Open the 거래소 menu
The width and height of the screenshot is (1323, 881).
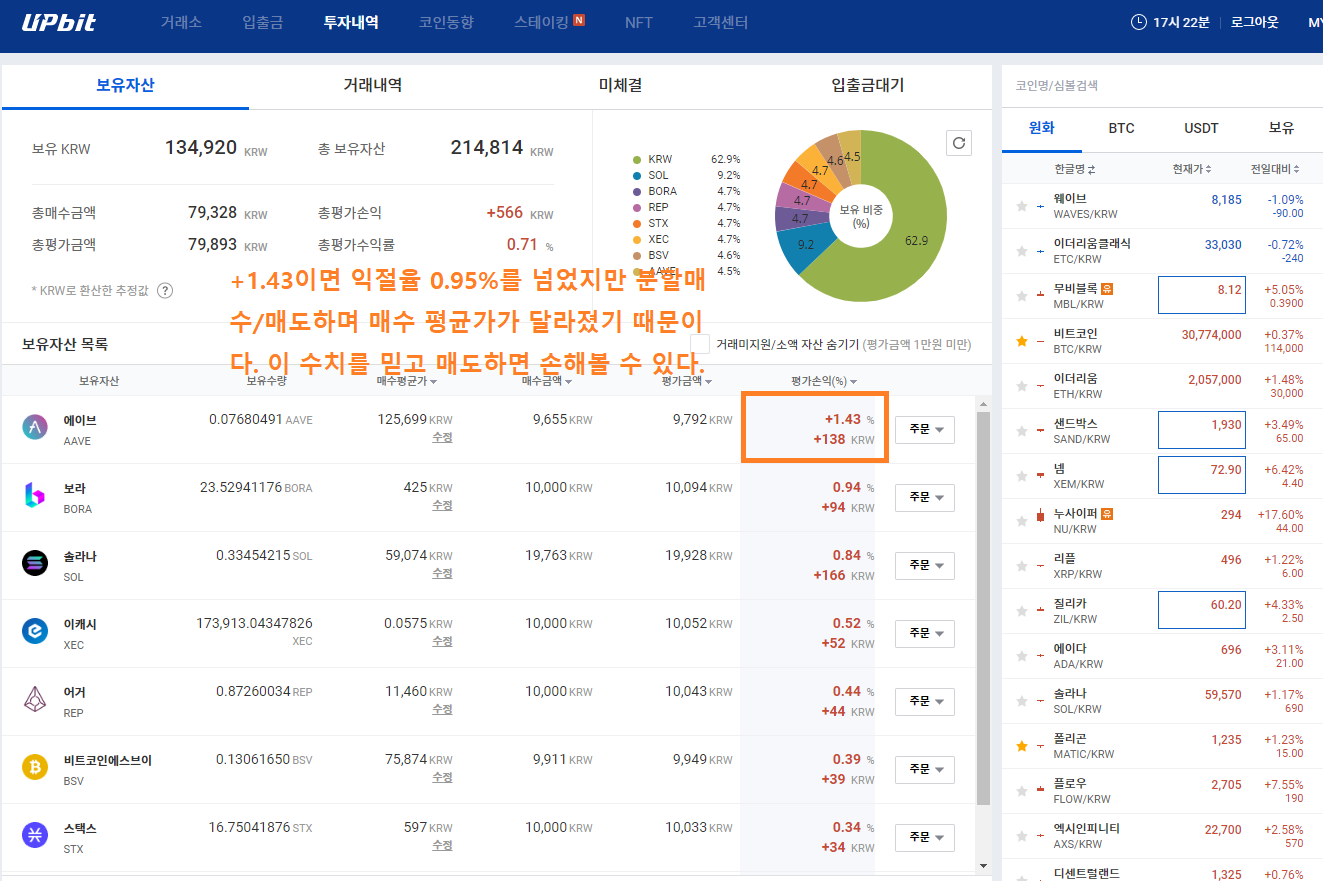(181, 22)
